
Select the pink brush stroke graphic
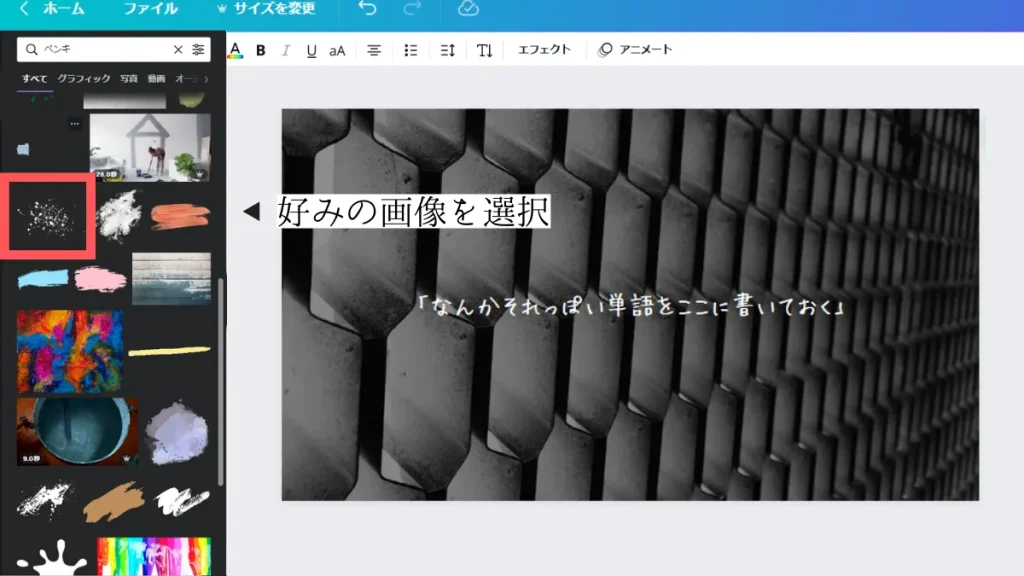(x=100, y=279)
